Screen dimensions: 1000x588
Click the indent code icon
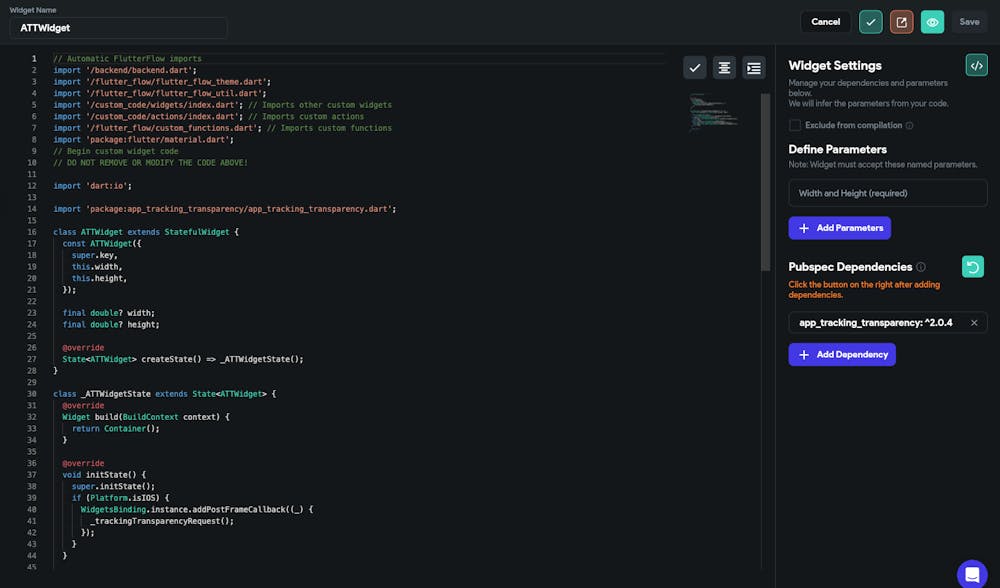tap(754, 67)
